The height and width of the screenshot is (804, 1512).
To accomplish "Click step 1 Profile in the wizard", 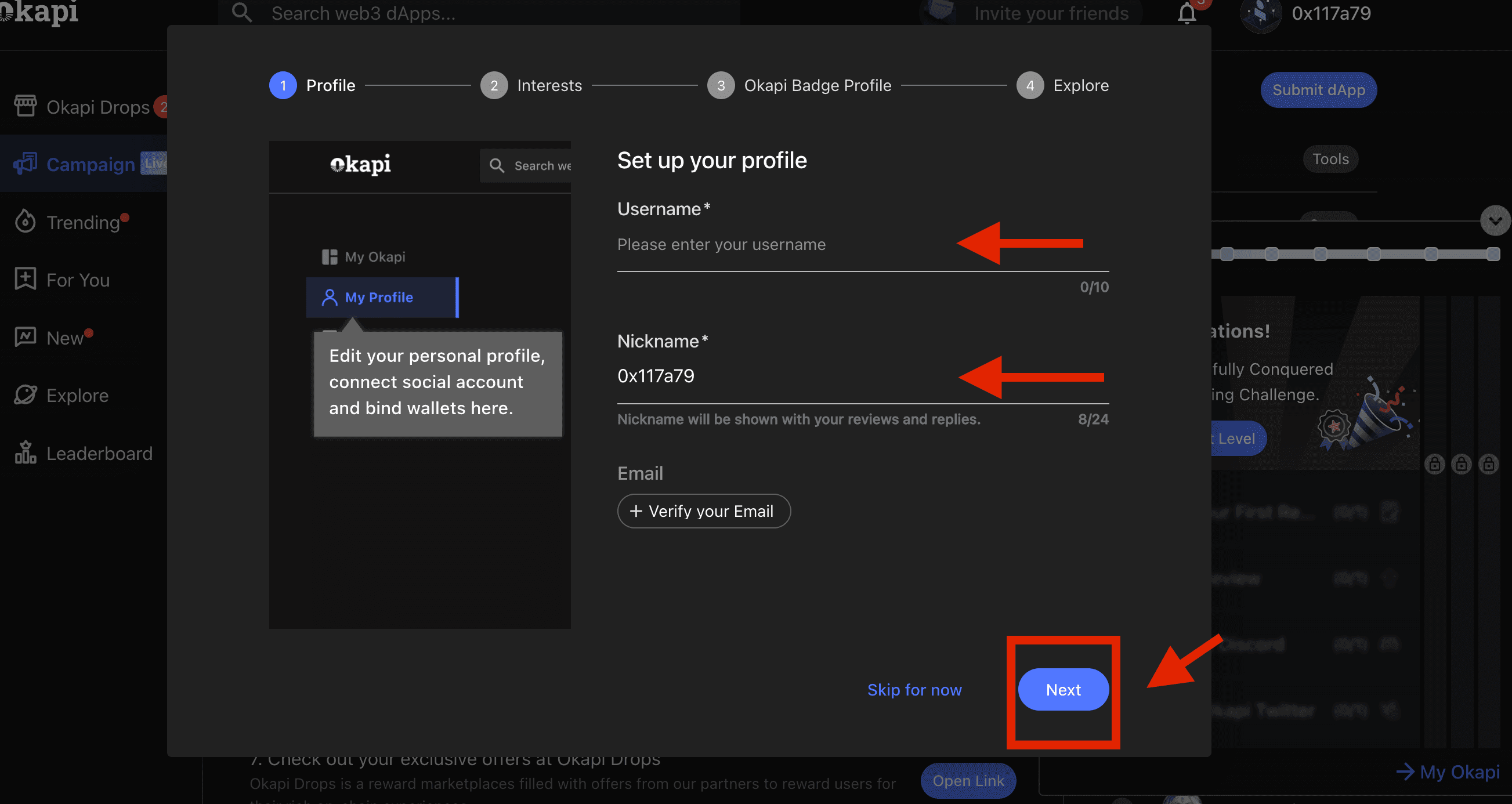I will [313, 86].
